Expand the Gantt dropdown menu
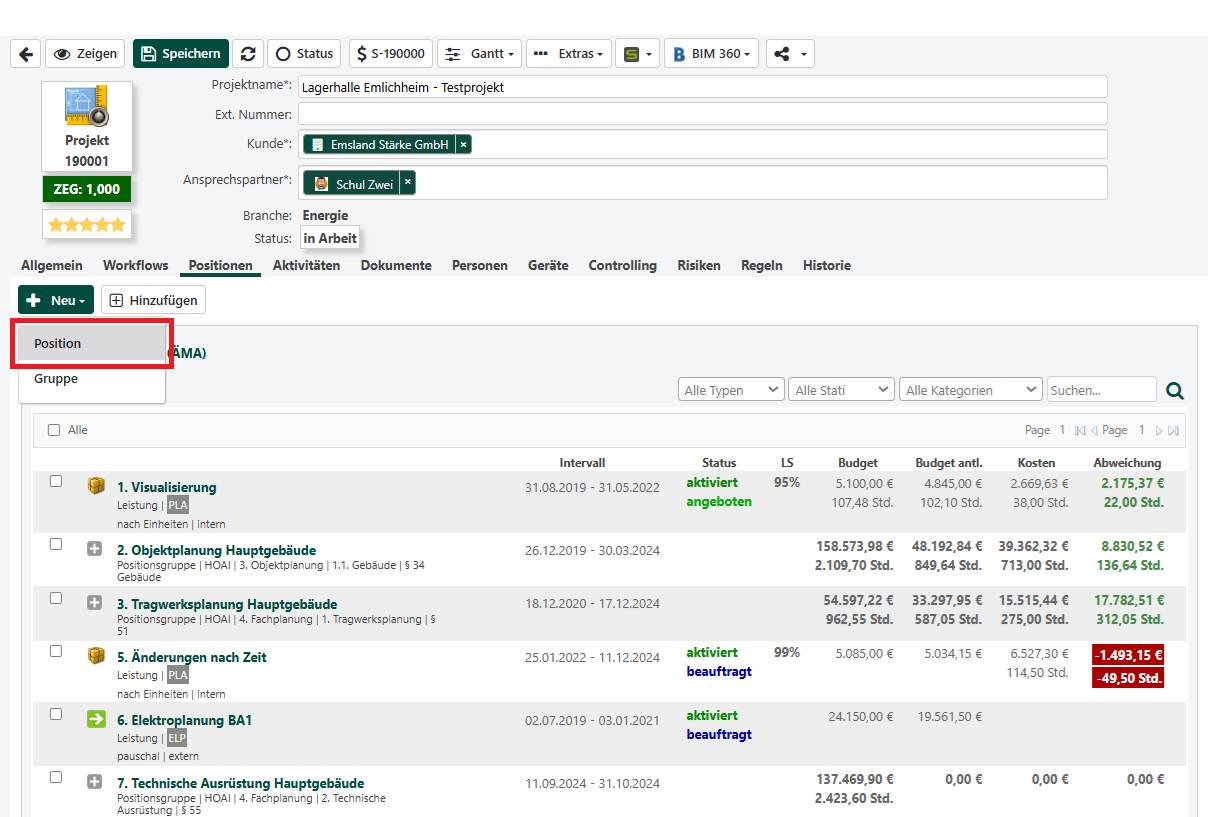The width and height of the screenshot is (1208, 817). click(x=480, y=54)
